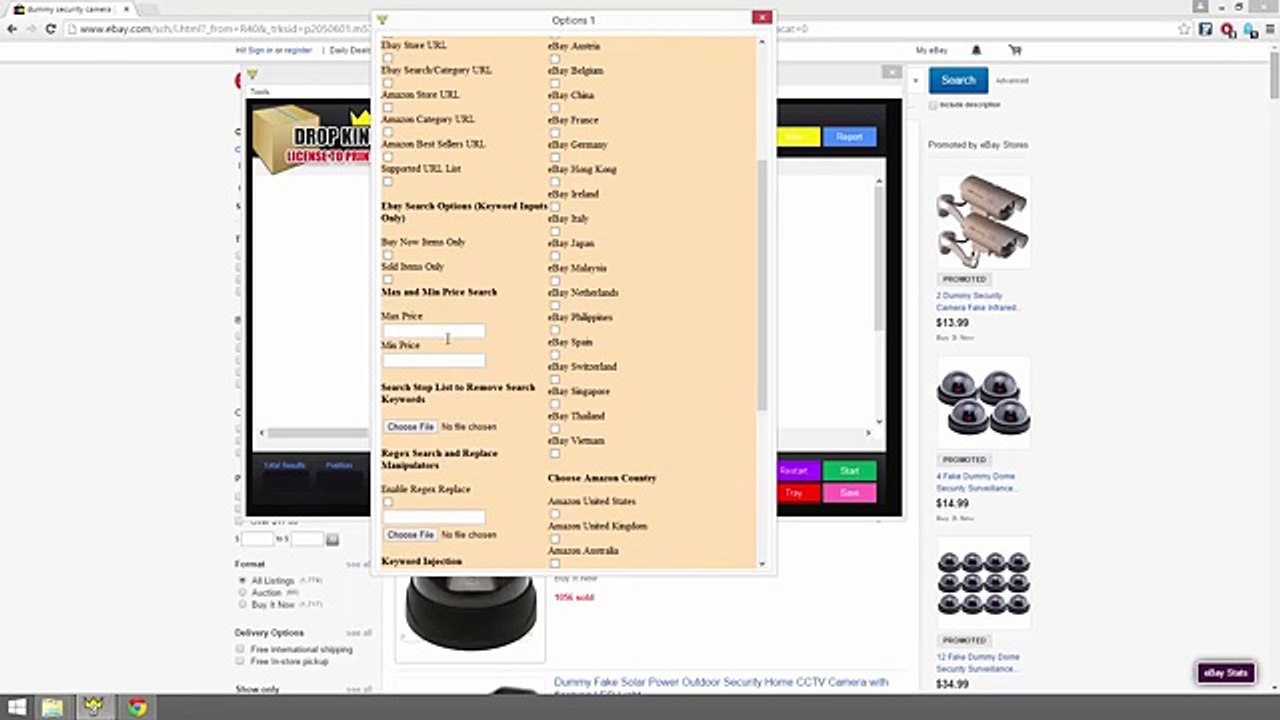Screen dimensions: 1280x720
Task: Click the Max Price input field
Action: [x=434, y=331]
